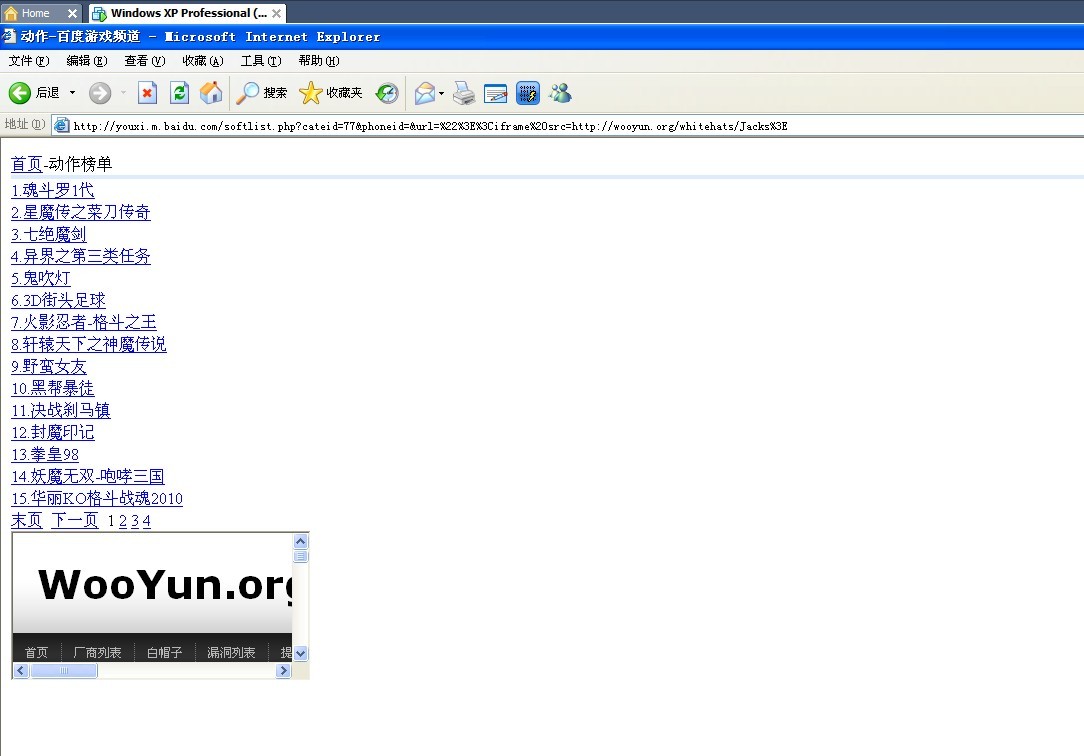Open the 14.妖魔无双-咆哮三国 link
1084x756 pixels.
point(88,477)
